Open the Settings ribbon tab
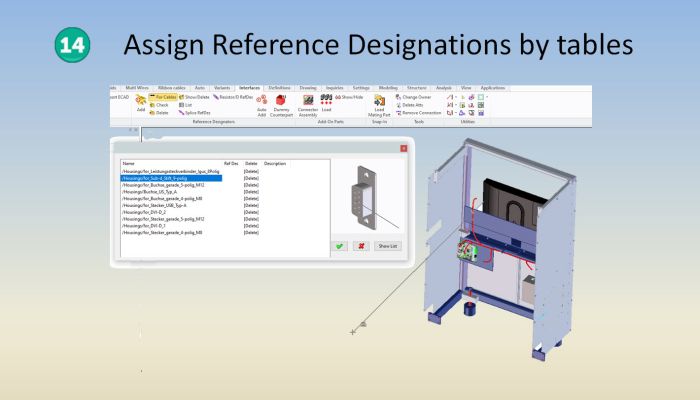The width and height of the screenshot is (700, 400). click(361, 88)
